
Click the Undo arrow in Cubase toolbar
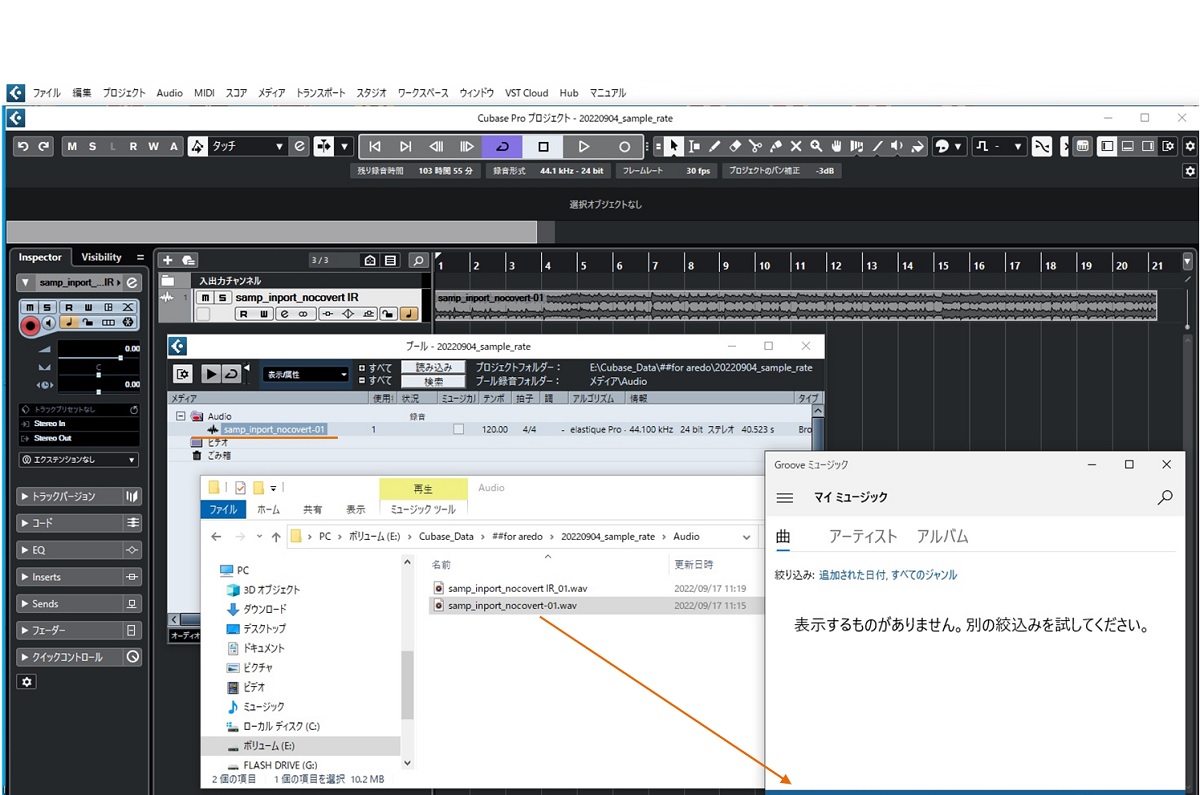[23, 147]
